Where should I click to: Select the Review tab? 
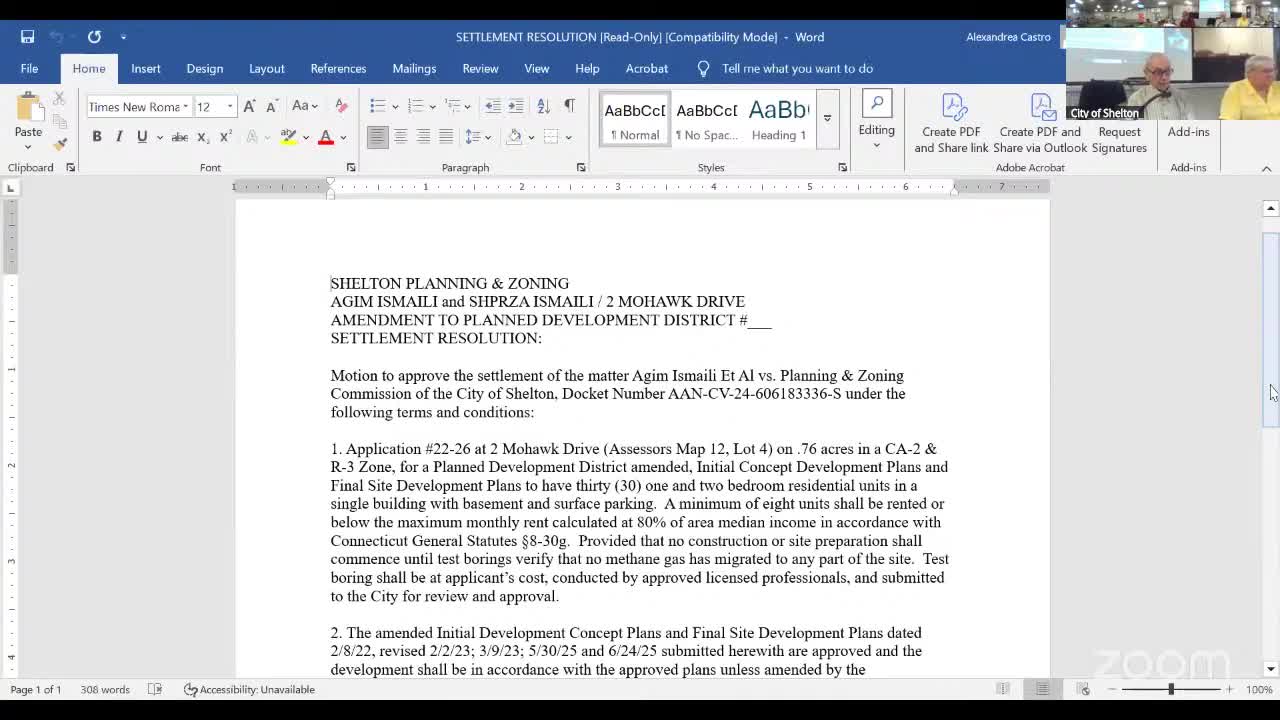(x=480, y=68)
